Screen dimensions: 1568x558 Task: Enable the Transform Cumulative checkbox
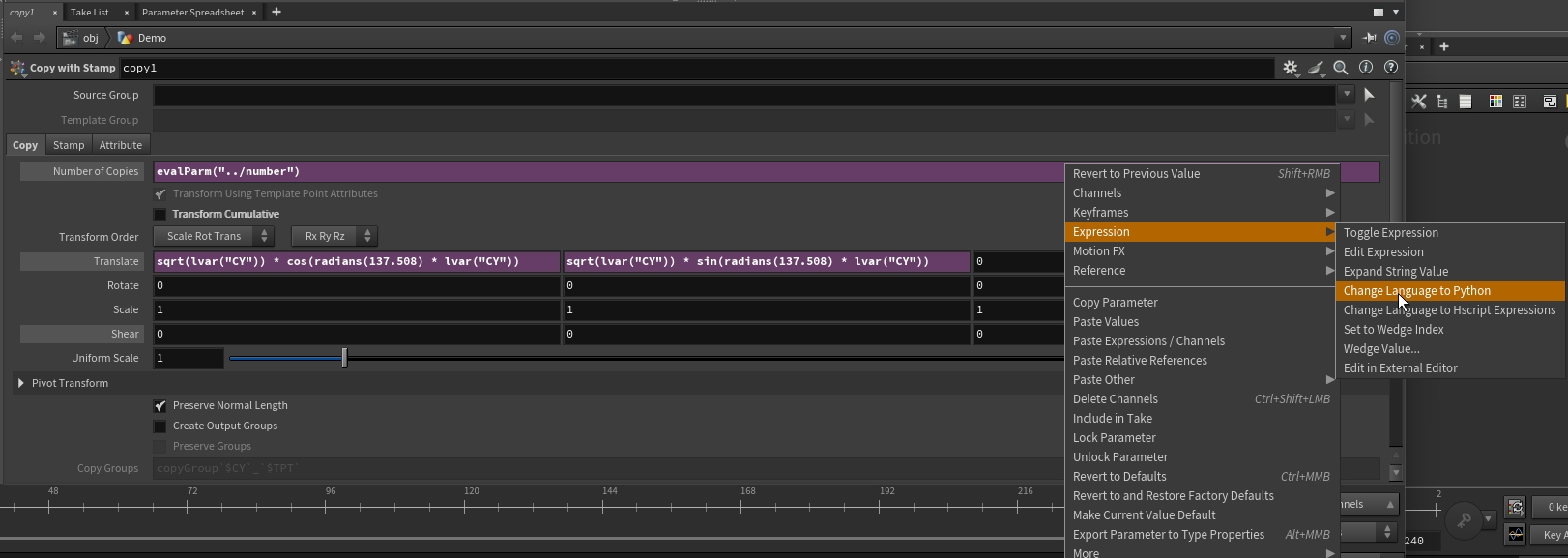[160, 215]
